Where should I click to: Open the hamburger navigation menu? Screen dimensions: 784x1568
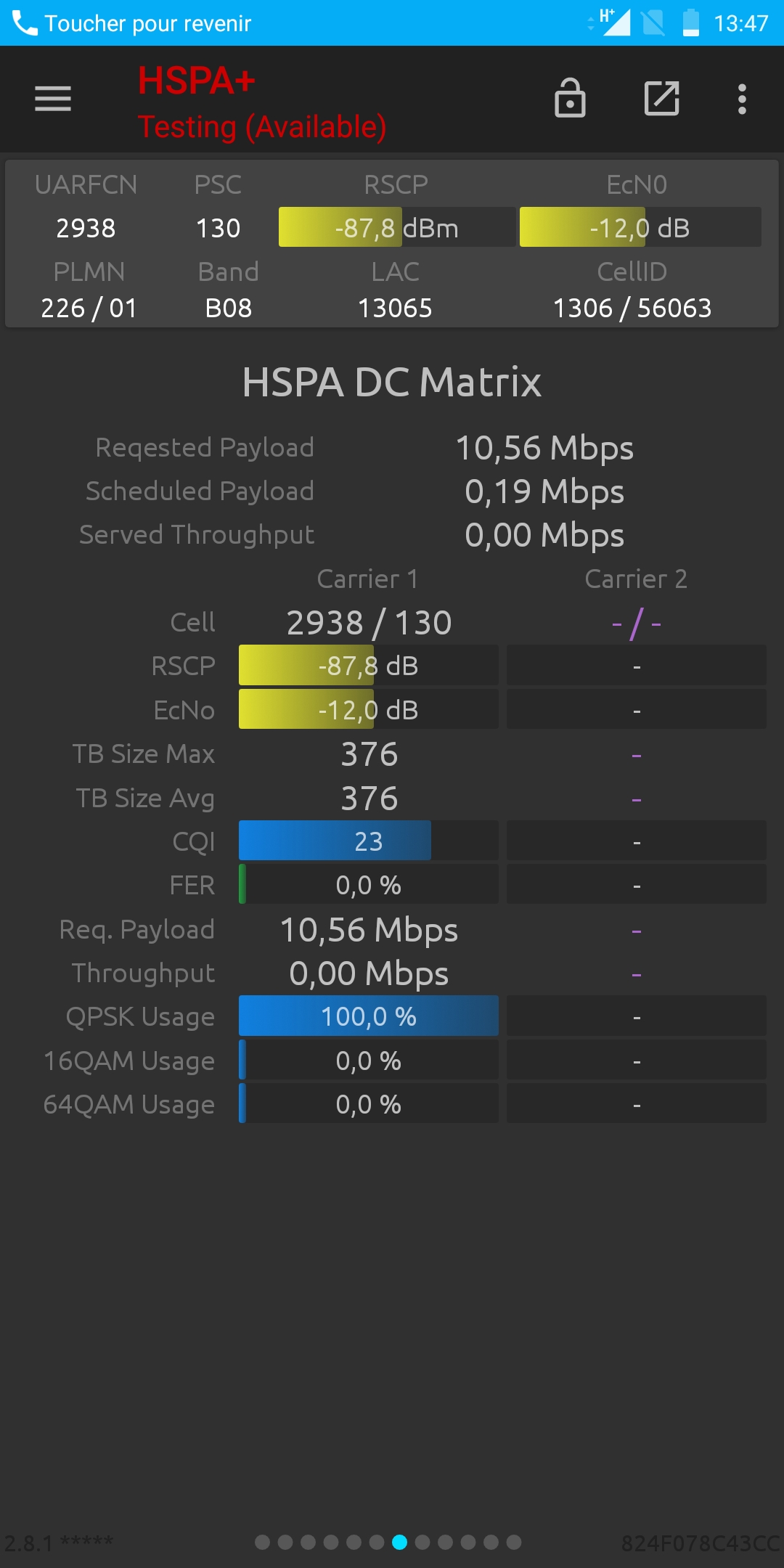click(53, 99)
